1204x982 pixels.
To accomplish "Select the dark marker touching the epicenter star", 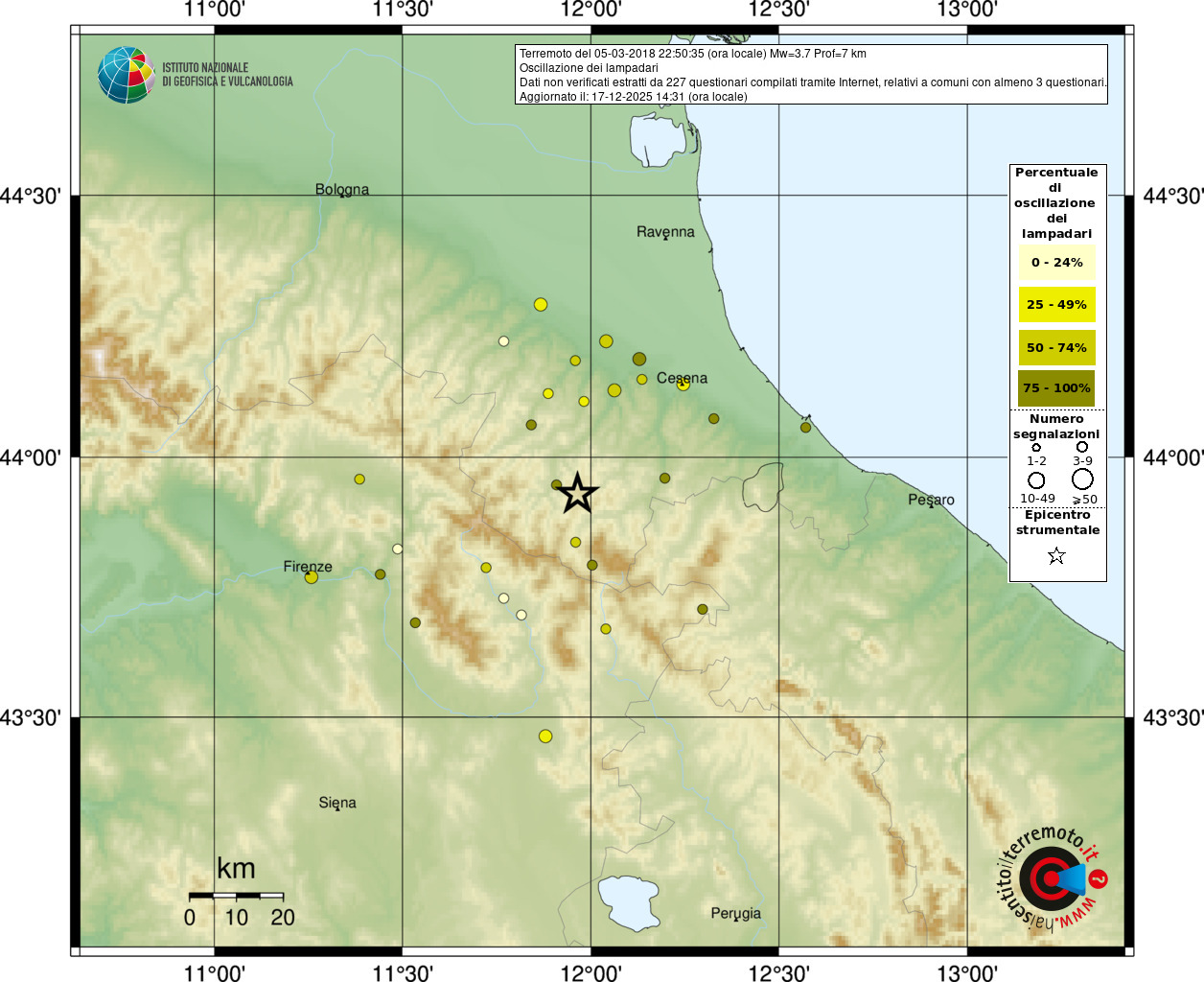I will pos(556,485).
